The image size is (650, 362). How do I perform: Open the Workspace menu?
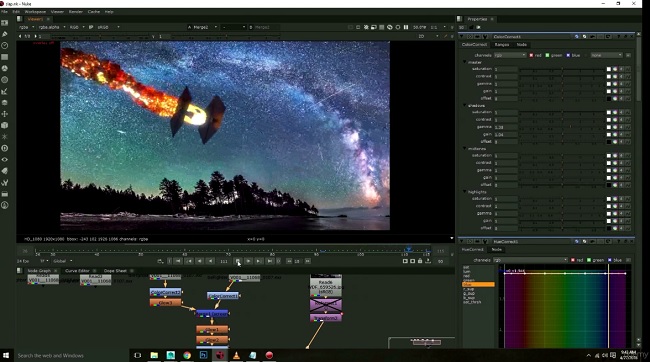coord(35,12)
